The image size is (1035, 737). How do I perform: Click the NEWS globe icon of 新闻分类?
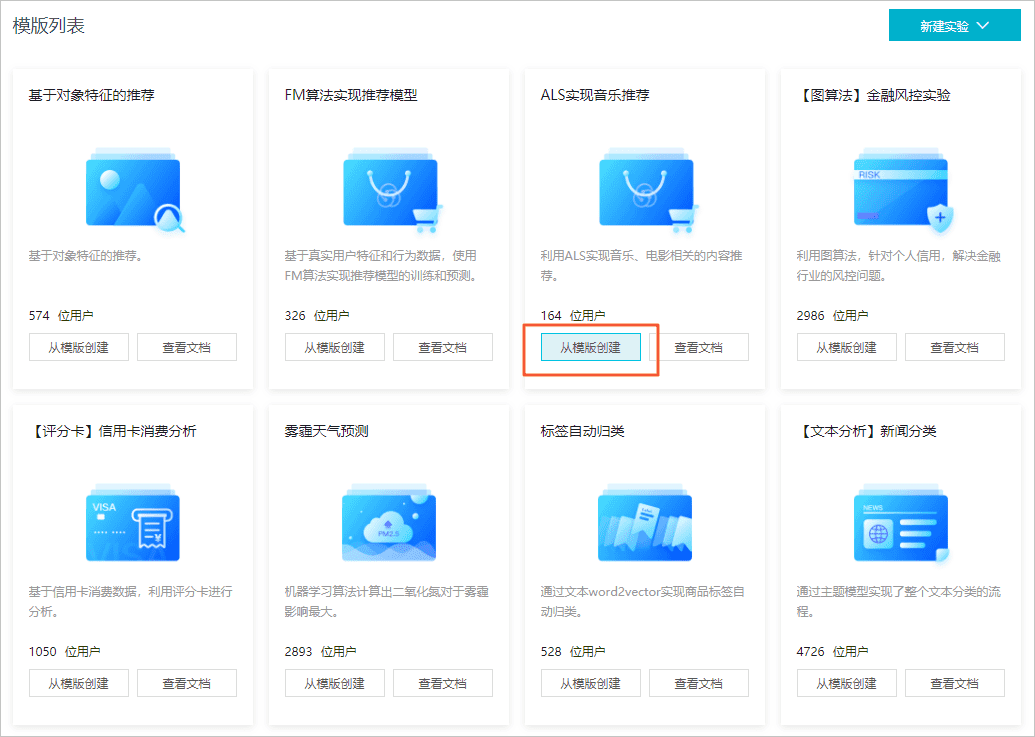click(901, 523)
